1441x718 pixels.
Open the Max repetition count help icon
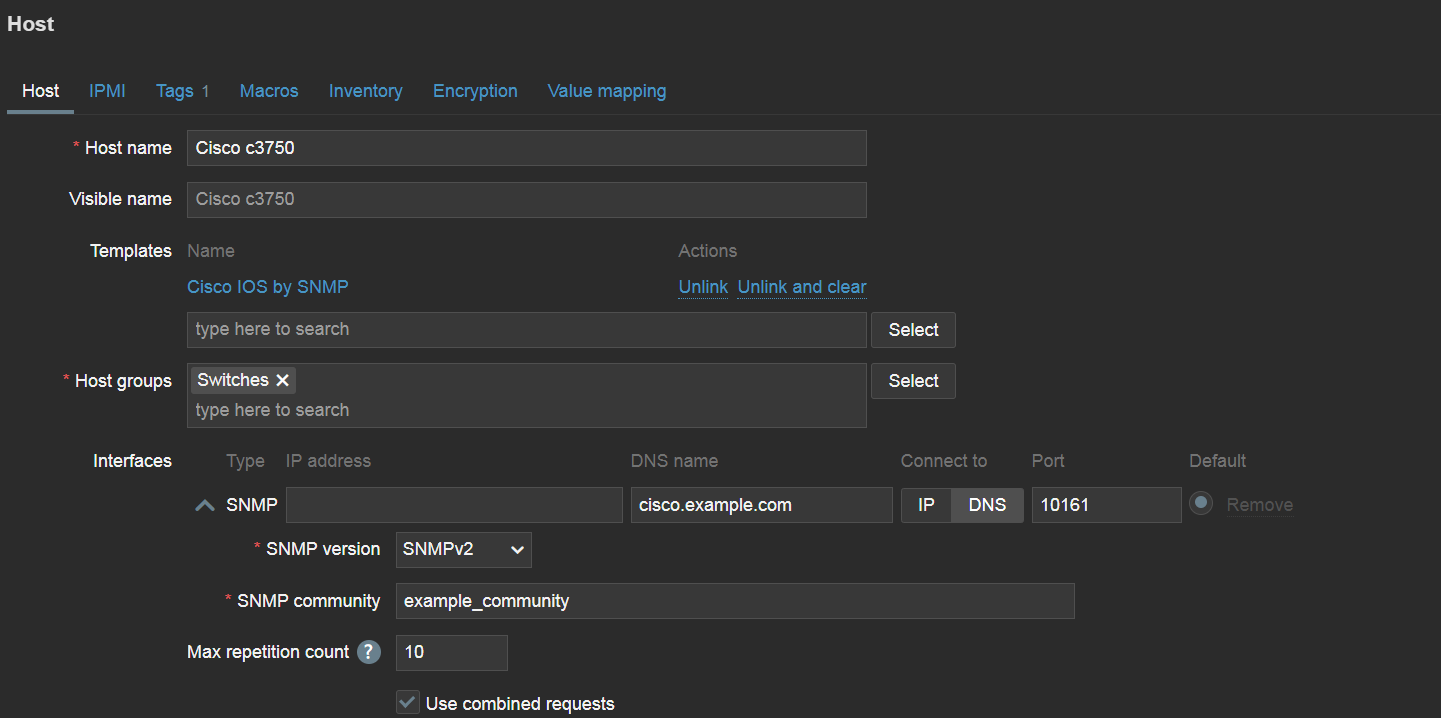click(x=369, y=652)
